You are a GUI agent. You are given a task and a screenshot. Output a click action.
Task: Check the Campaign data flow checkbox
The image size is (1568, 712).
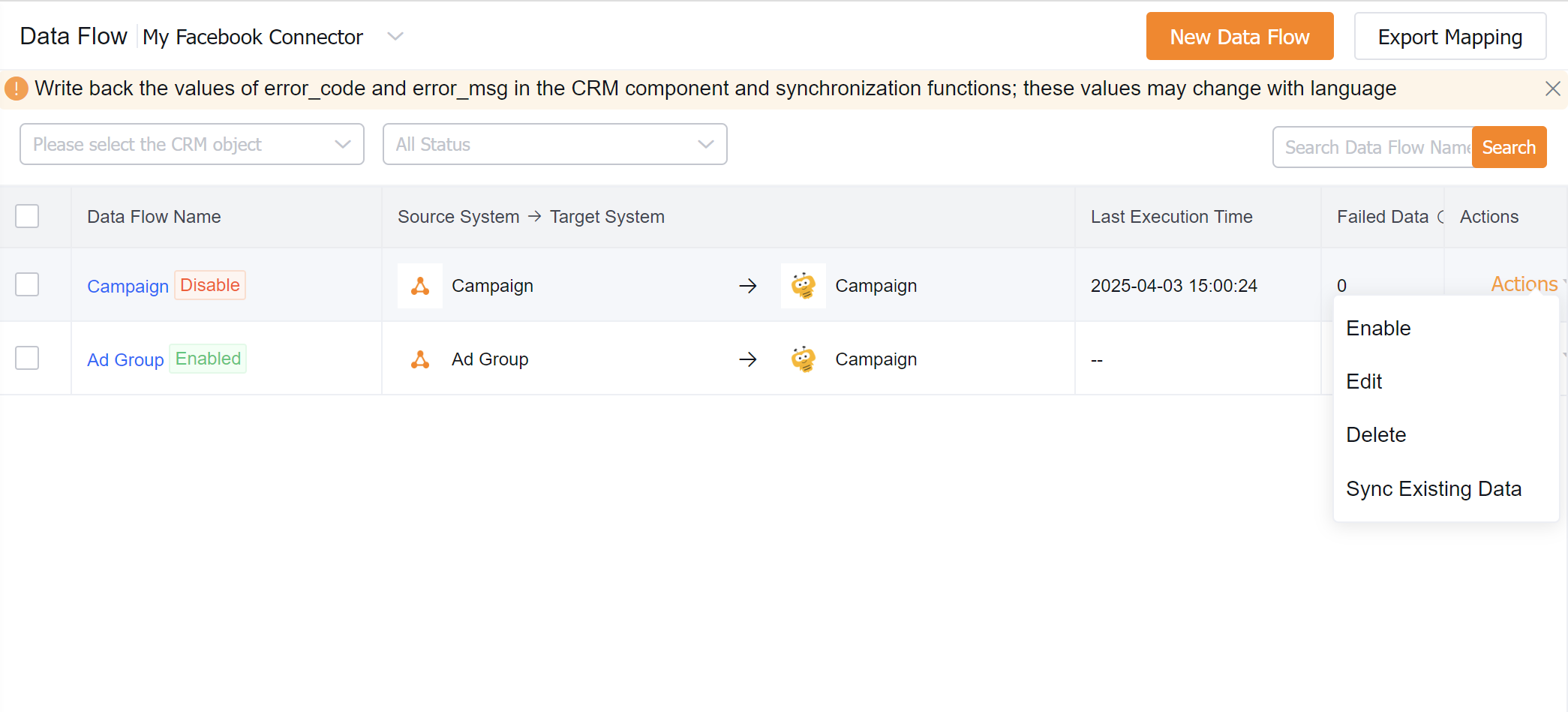[x=27, y=284]
